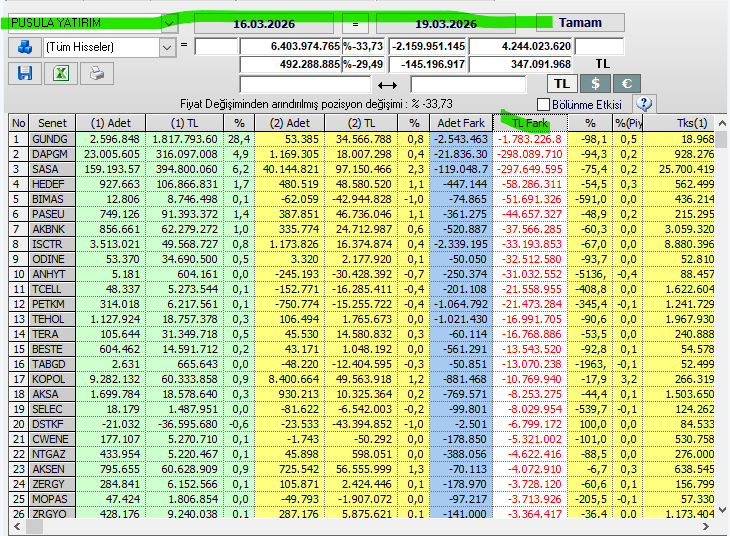Sort by the No column header
730x536 pixels.
point(19,123)
